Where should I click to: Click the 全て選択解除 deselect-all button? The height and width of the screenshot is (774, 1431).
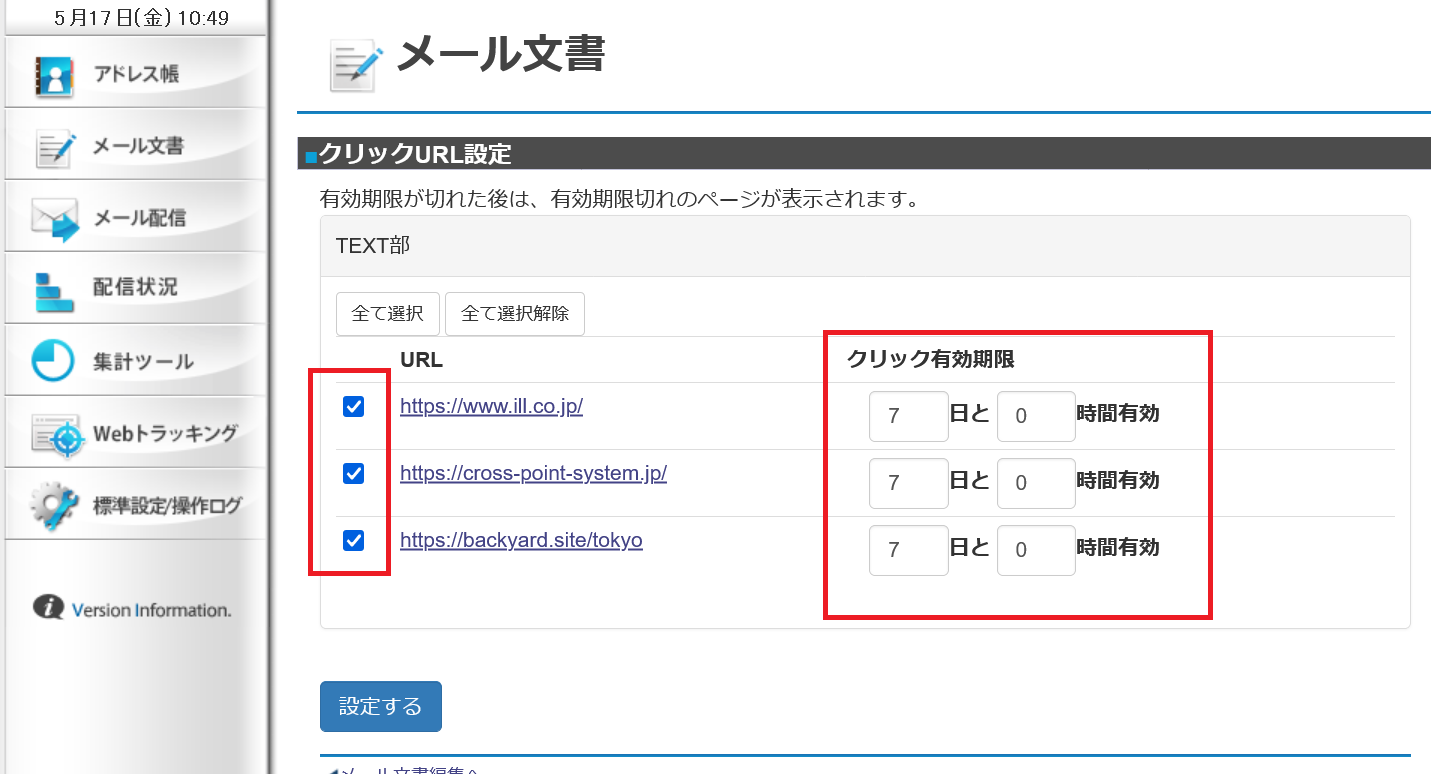pos(514,313)
